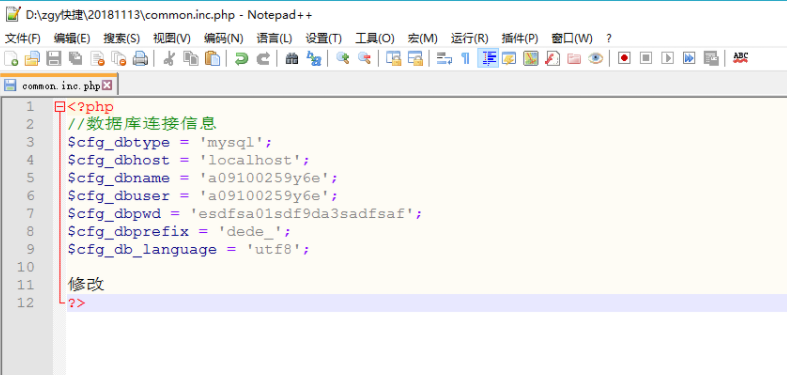The width and height of the screenshot is (787, 375).
Task: Collapse the <?php fold block at line 1
Action: pos(60,107)
